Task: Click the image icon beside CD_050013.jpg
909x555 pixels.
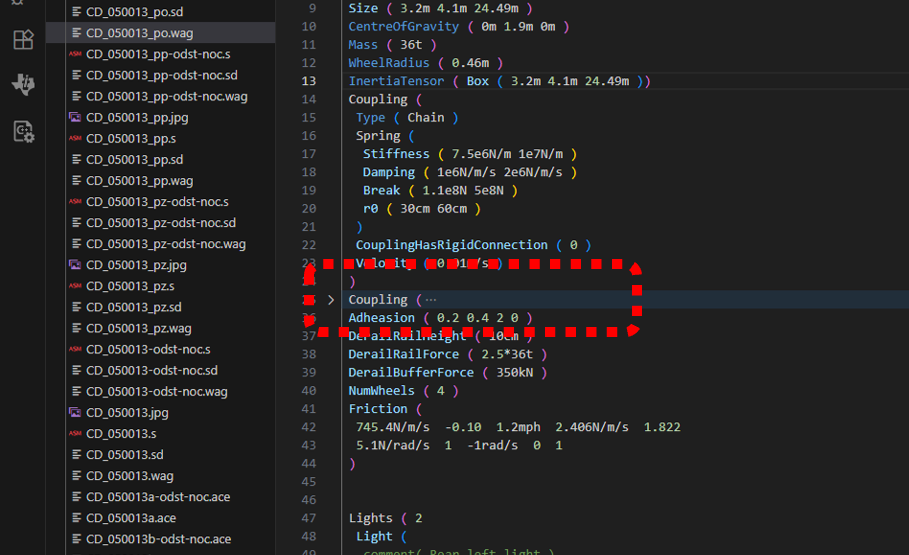Action: [75, 412]
